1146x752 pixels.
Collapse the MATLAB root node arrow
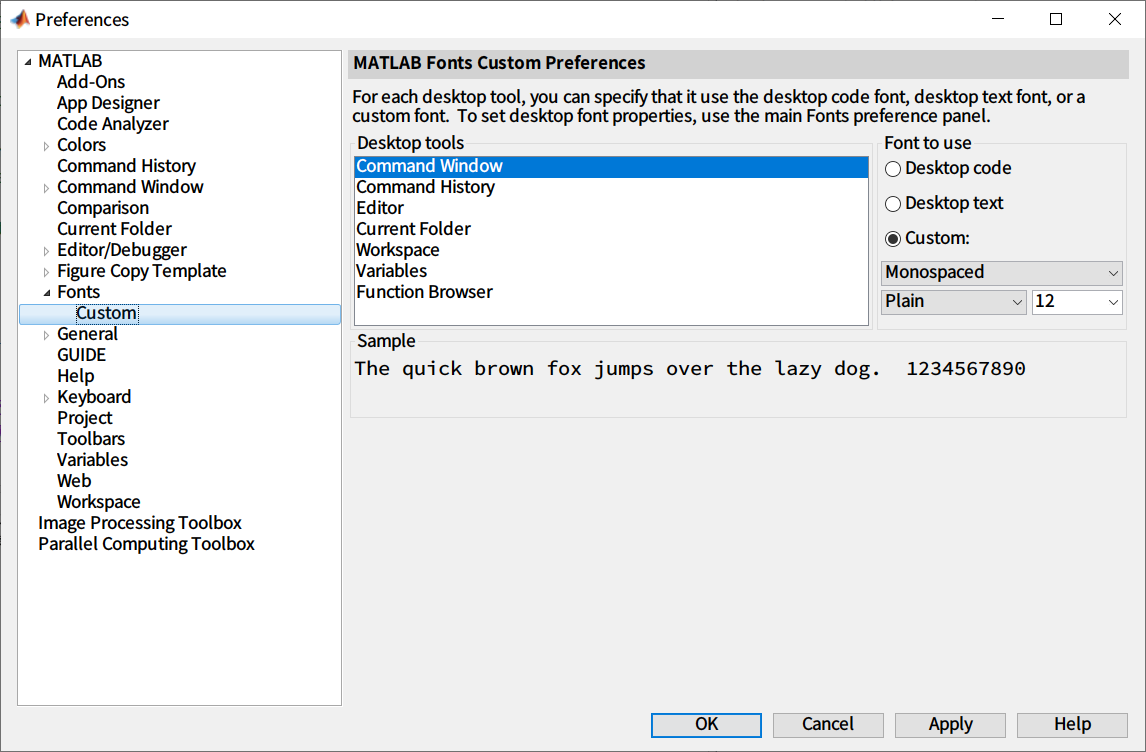[27, 62]
